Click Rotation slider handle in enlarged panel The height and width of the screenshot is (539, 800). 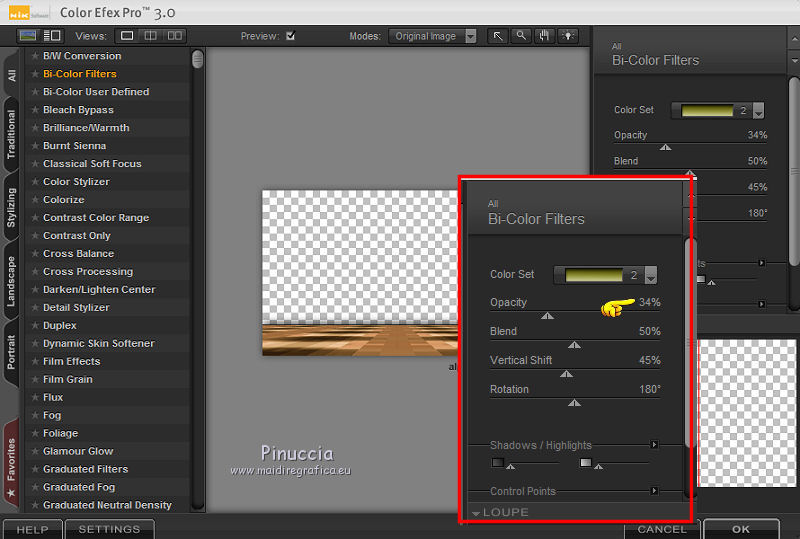574,403
